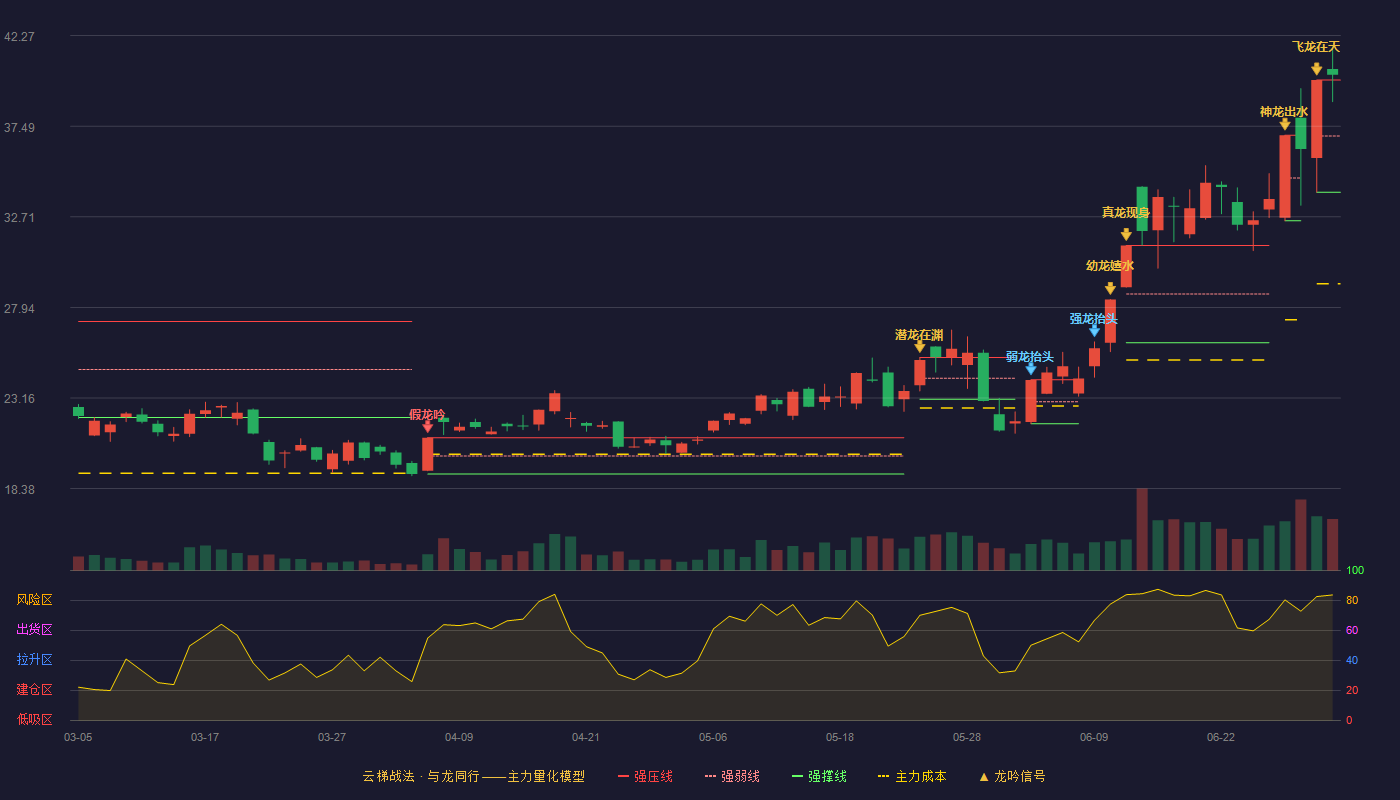Screen dimensions: 1400x800
Task: Toggle the 强撑线 legend item
Action: [x=819, y=776]
